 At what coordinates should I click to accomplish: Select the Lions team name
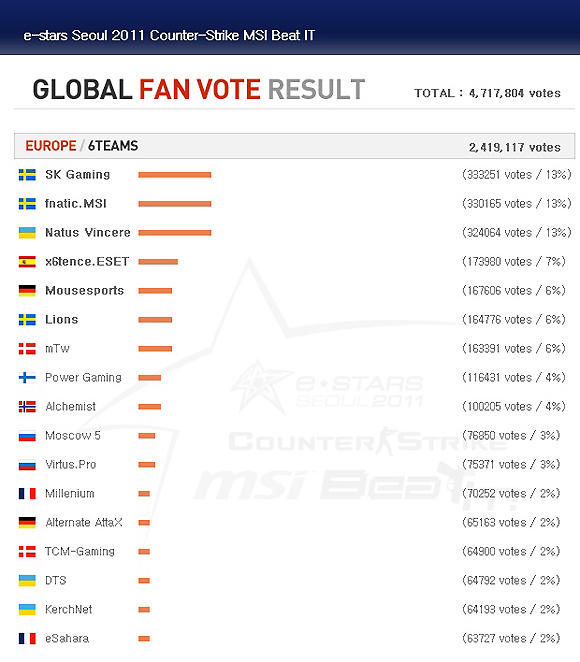click(62, 320)
